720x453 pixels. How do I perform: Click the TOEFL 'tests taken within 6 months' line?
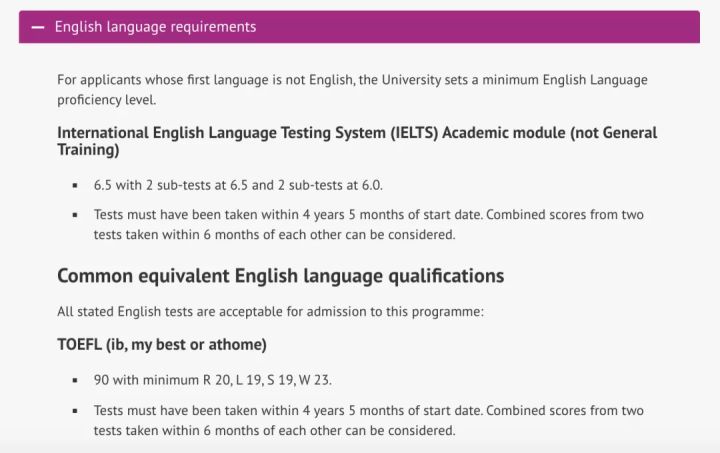[274, 431]
